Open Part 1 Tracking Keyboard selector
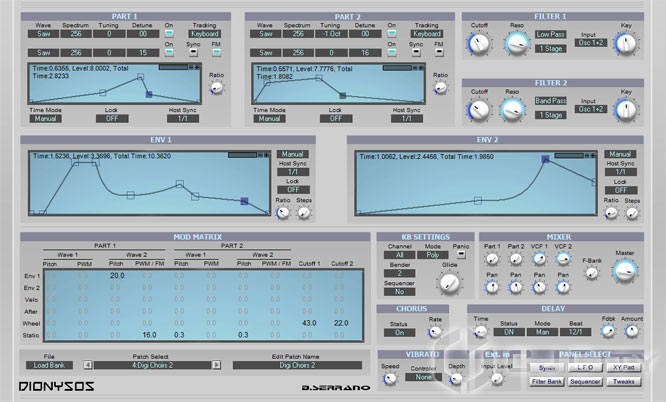Screen dimensions: 666x402 (x=204, y=34)
